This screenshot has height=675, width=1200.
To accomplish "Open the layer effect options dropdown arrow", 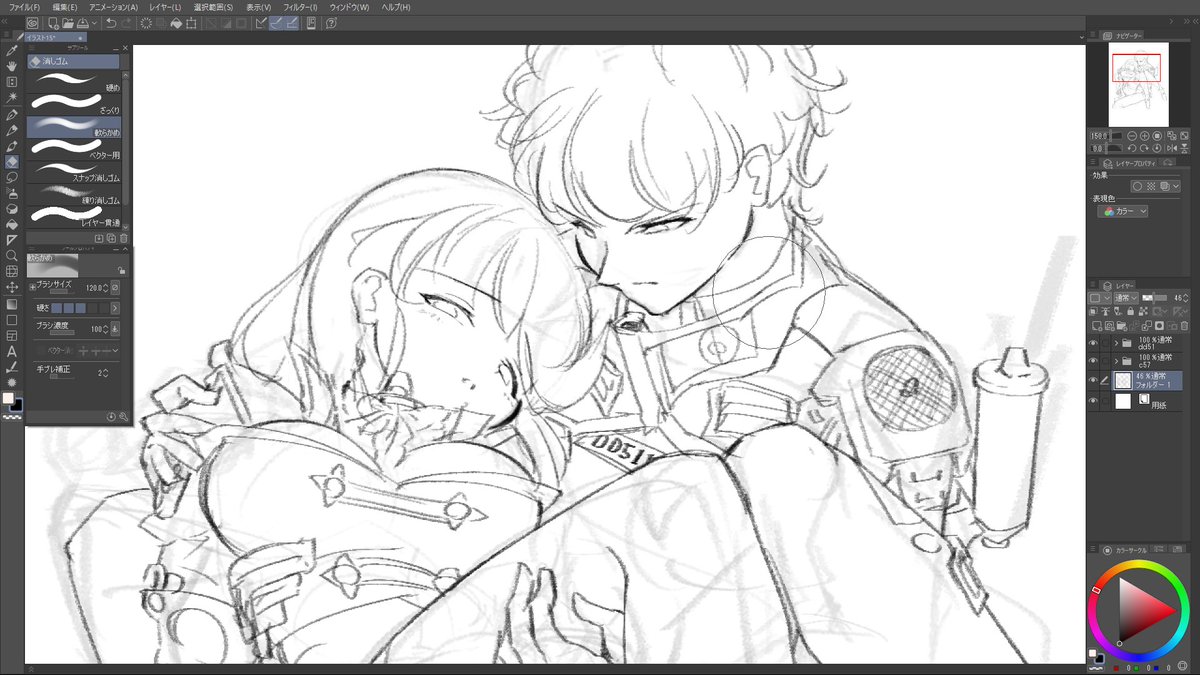I will 1176,187.
